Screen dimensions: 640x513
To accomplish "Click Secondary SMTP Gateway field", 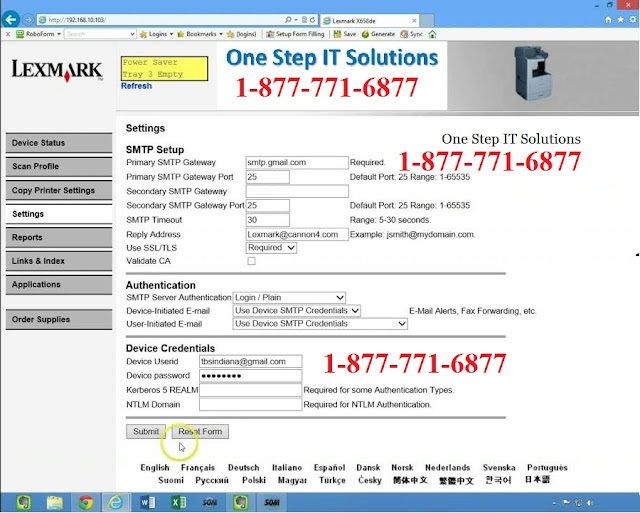I will [x=297, y=191].
